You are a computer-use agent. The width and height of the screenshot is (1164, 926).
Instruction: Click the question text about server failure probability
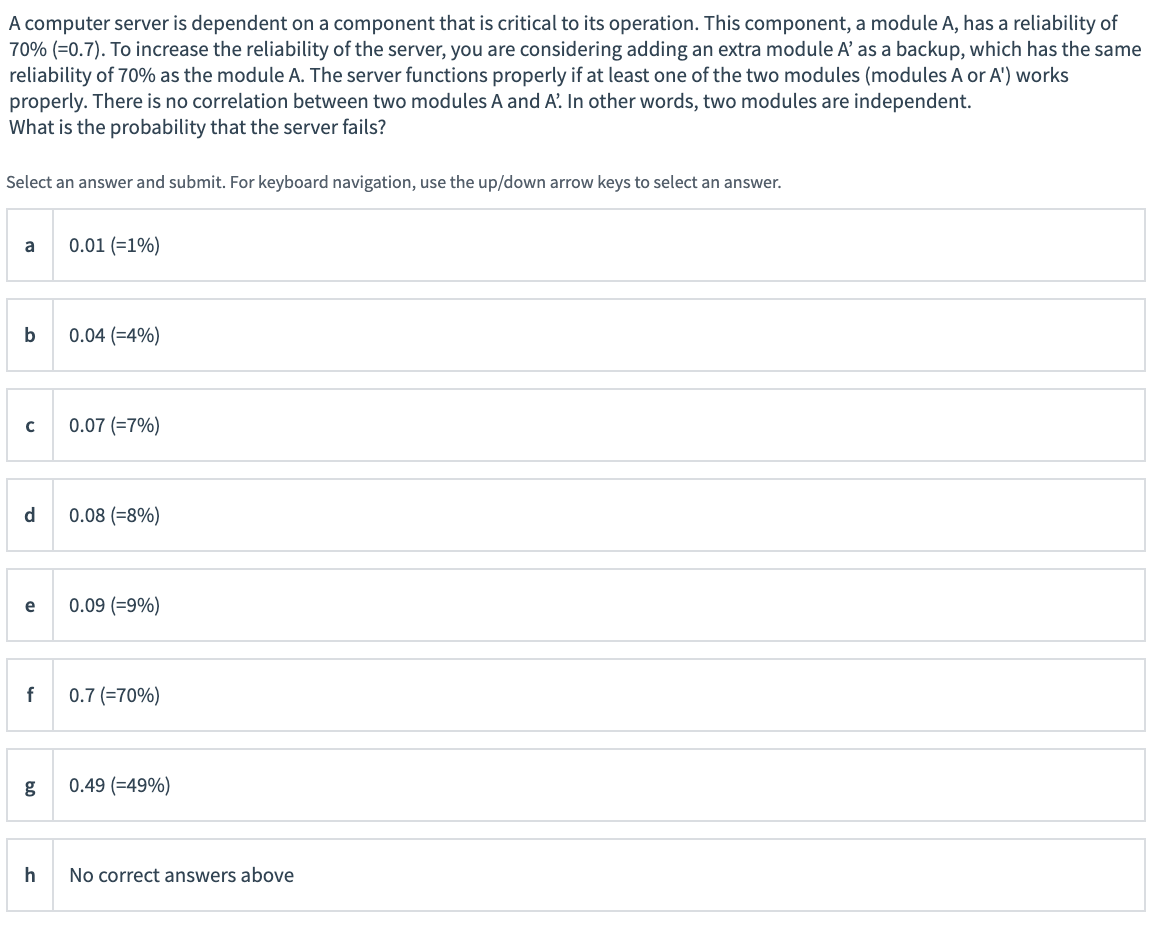pos(197,127)
